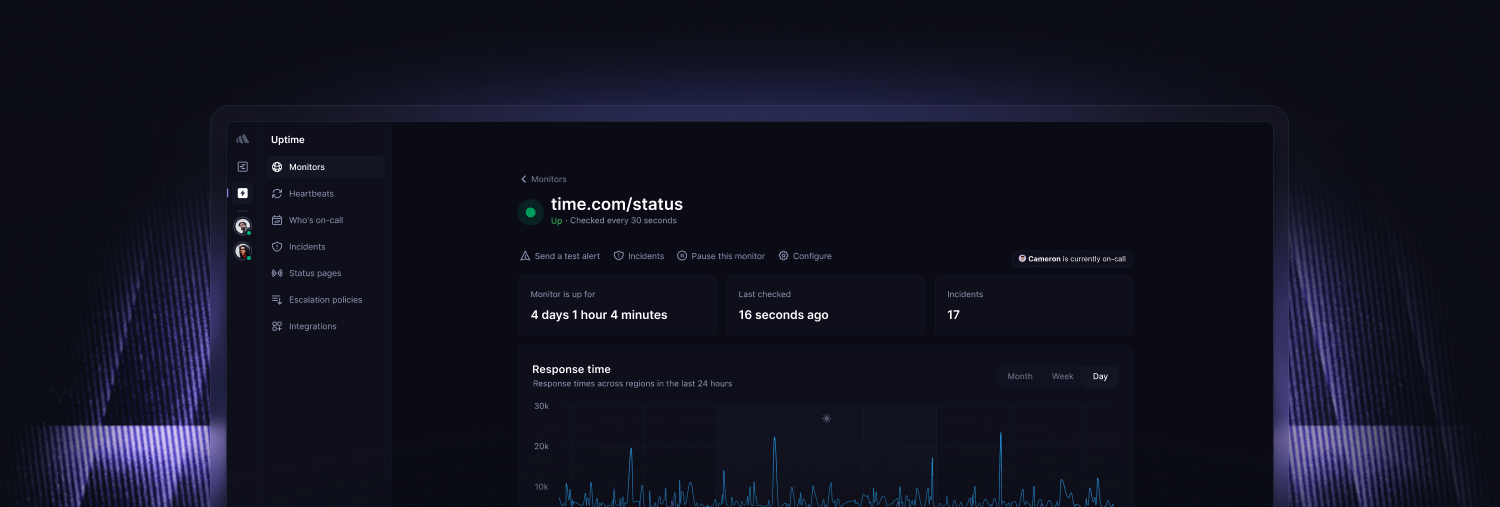Click the 20k axis label

tap(541, 446)
